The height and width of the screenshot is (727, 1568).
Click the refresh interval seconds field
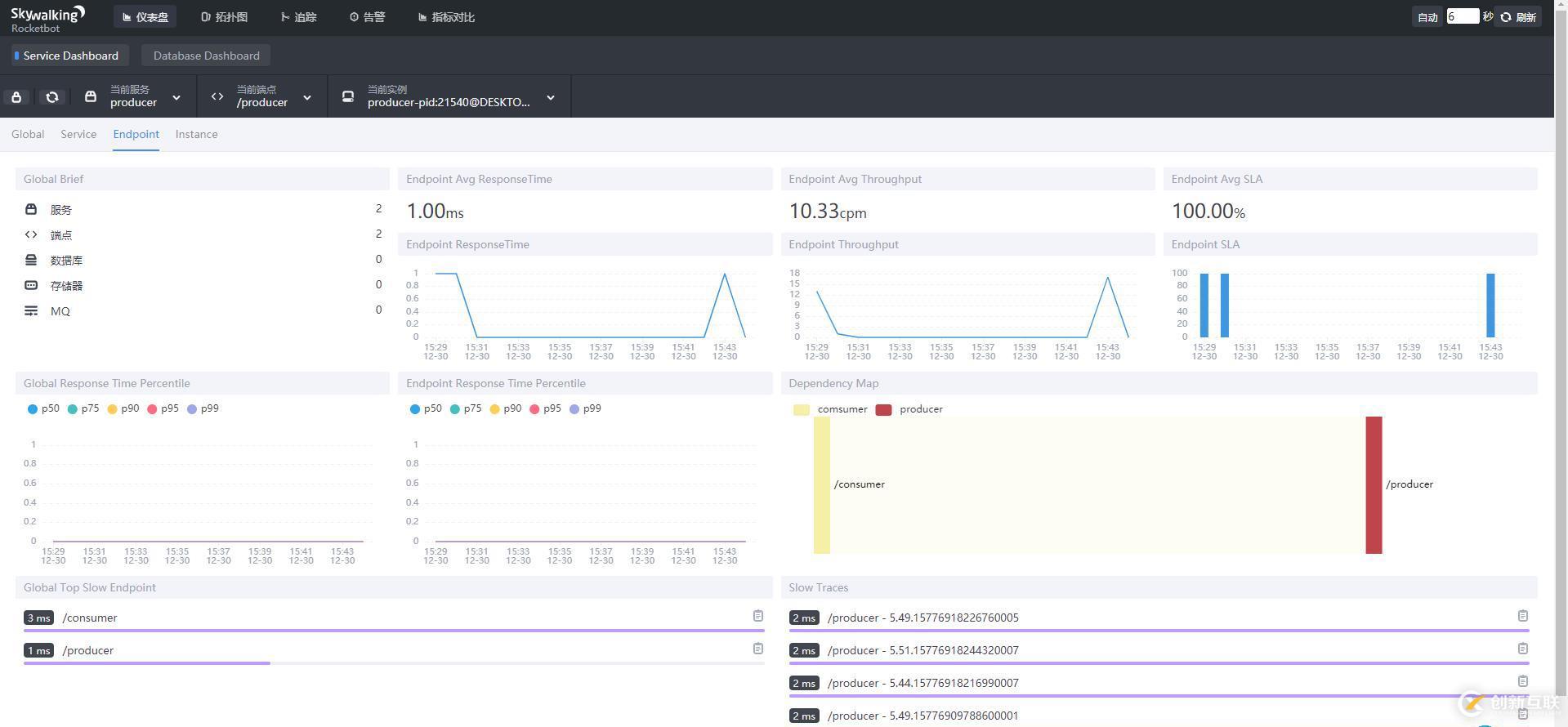pyautogui.click(x=1462, y=16)
